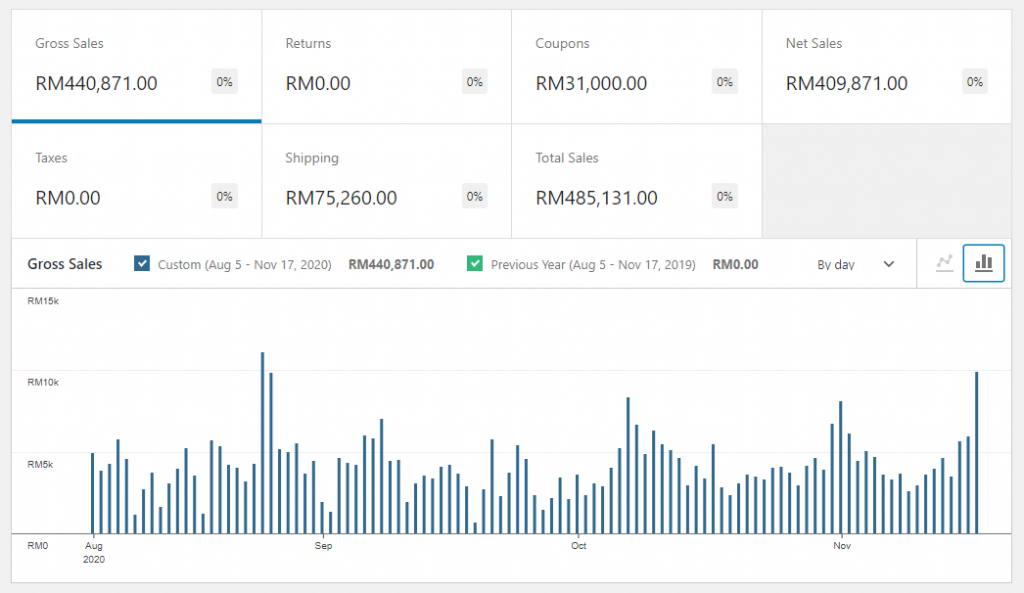
Task: Click the 0% badge in Returns card
Action: pyautogui.click(x=474, y=82)
